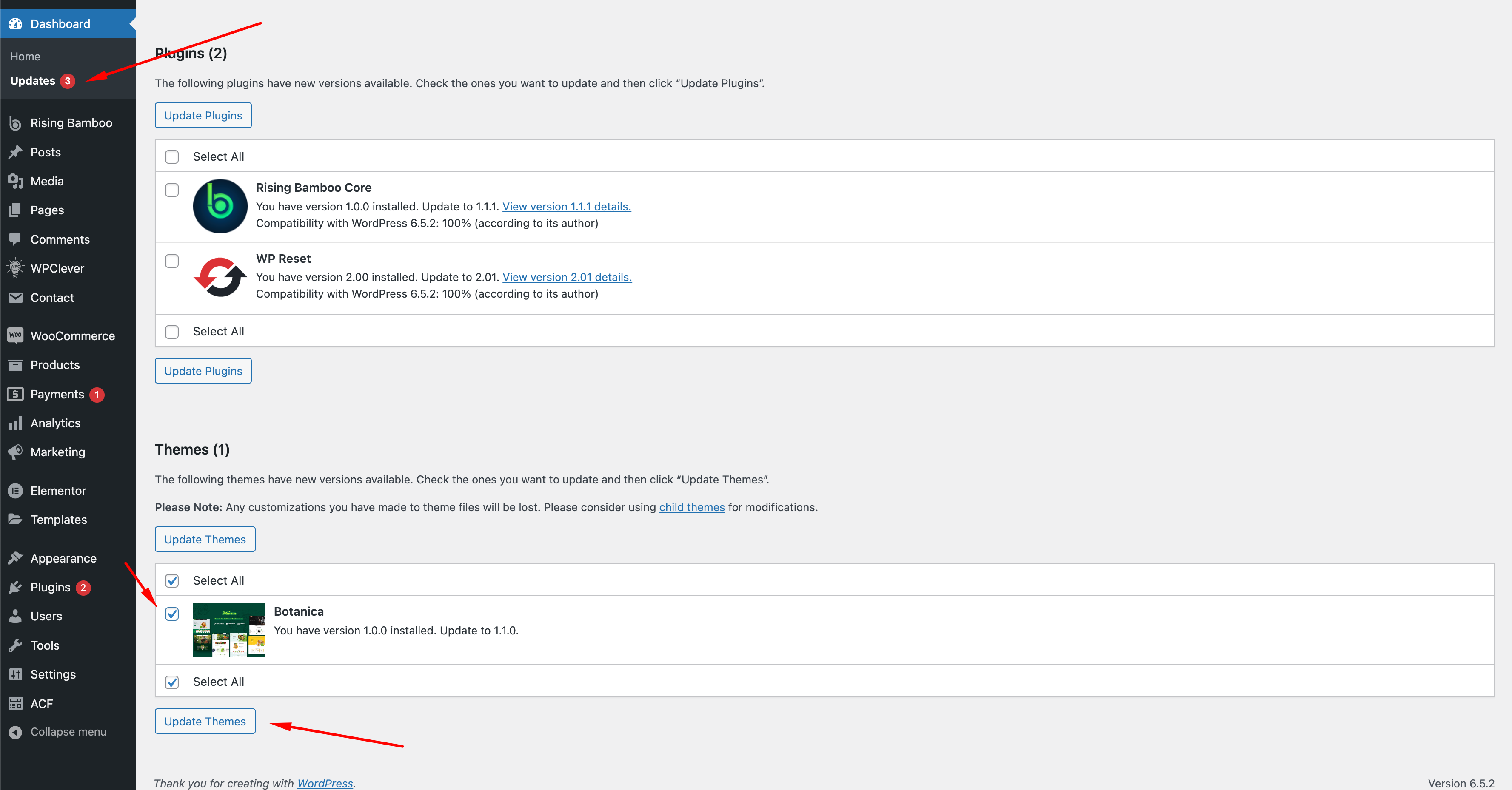Open Marketing via the megaphone icon
Viewport: 1512px width, 790px height.
click(x=15, y=452)
